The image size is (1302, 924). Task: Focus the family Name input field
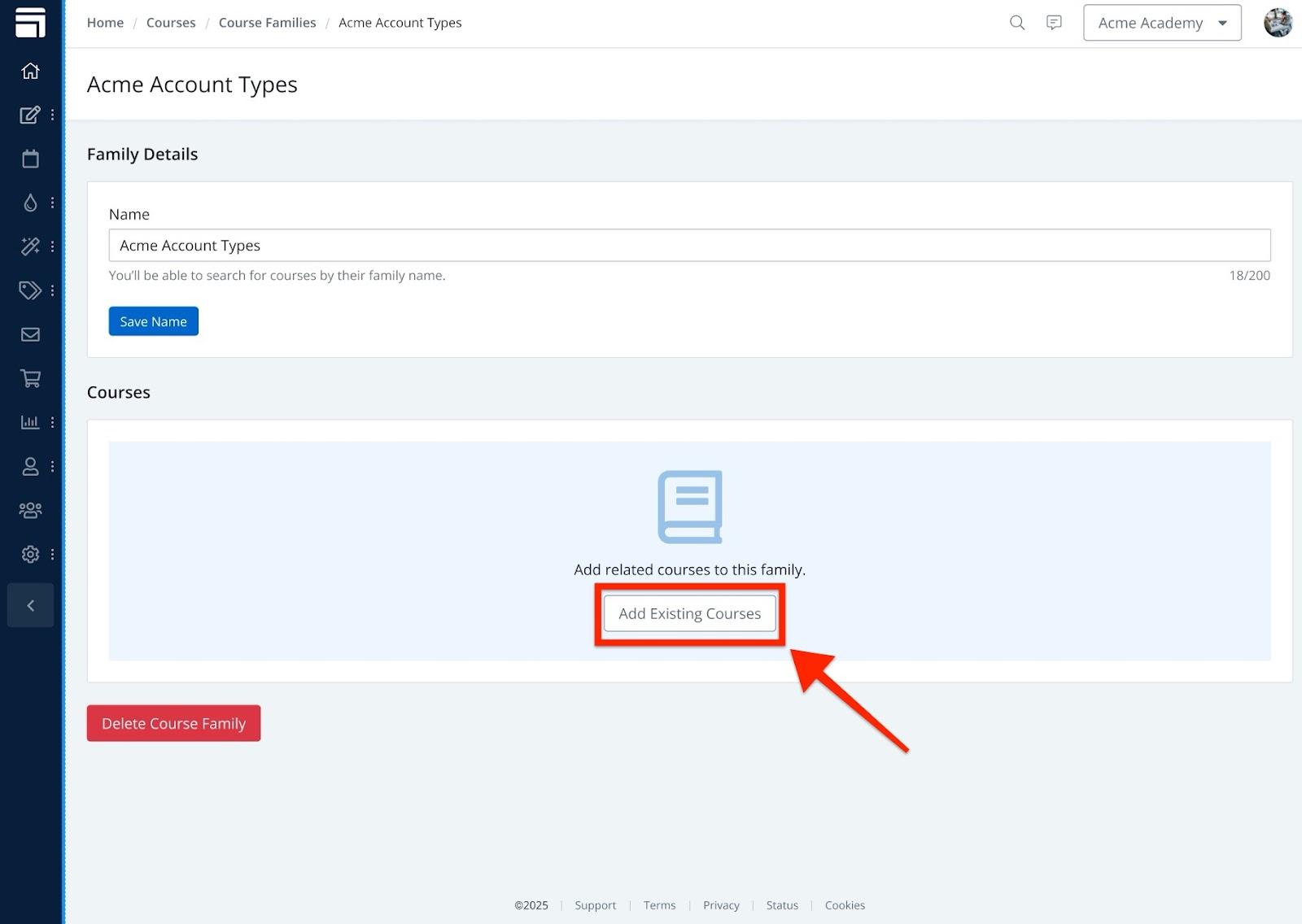pos(689,245)
